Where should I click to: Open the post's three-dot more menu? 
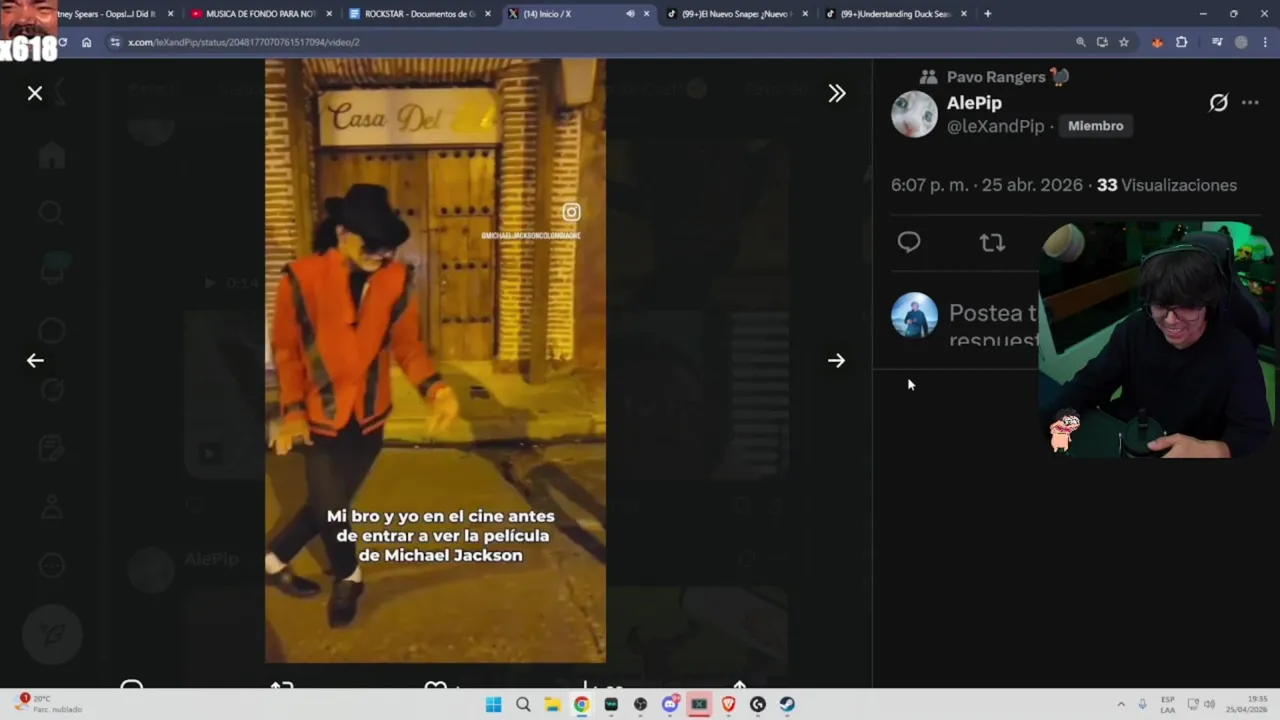pos(1250,103)
